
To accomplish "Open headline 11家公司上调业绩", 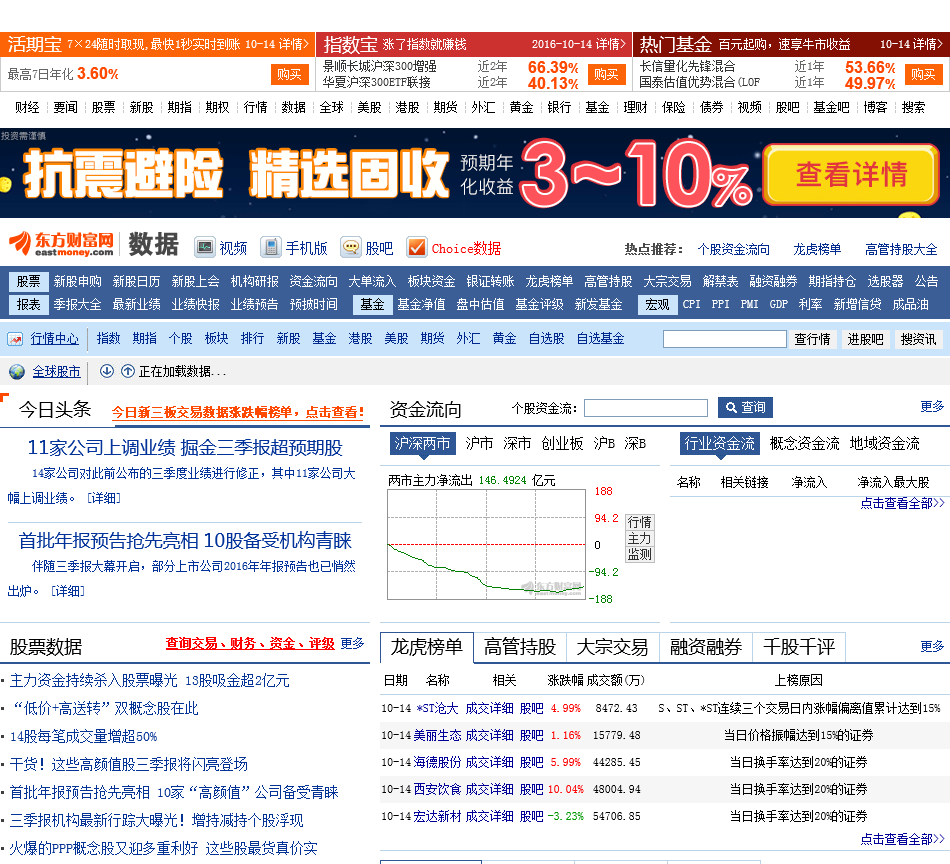I will pyautogui.click(x=185, y=448).
